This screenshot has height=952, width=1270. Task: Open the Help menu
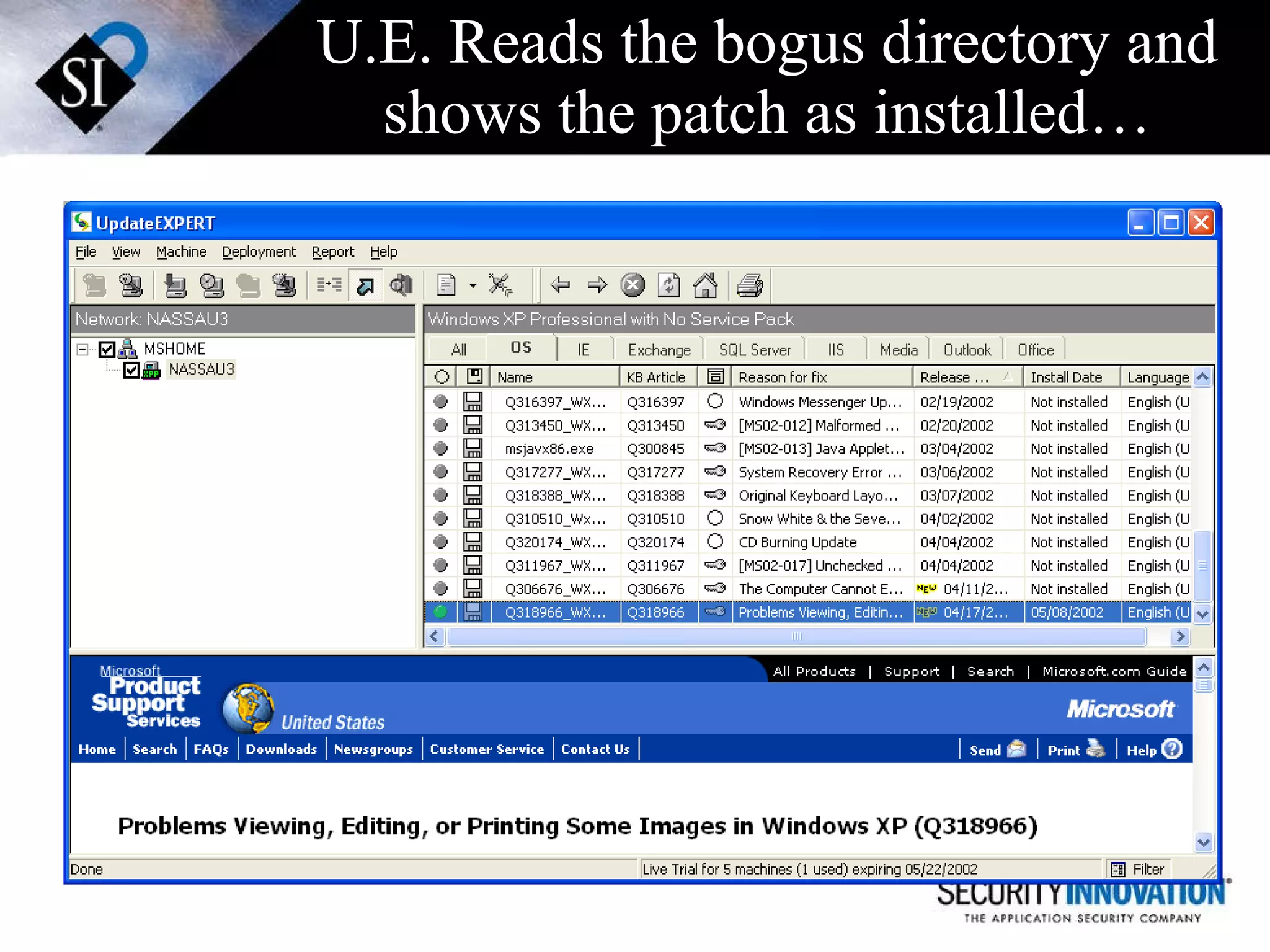(384, 252)
